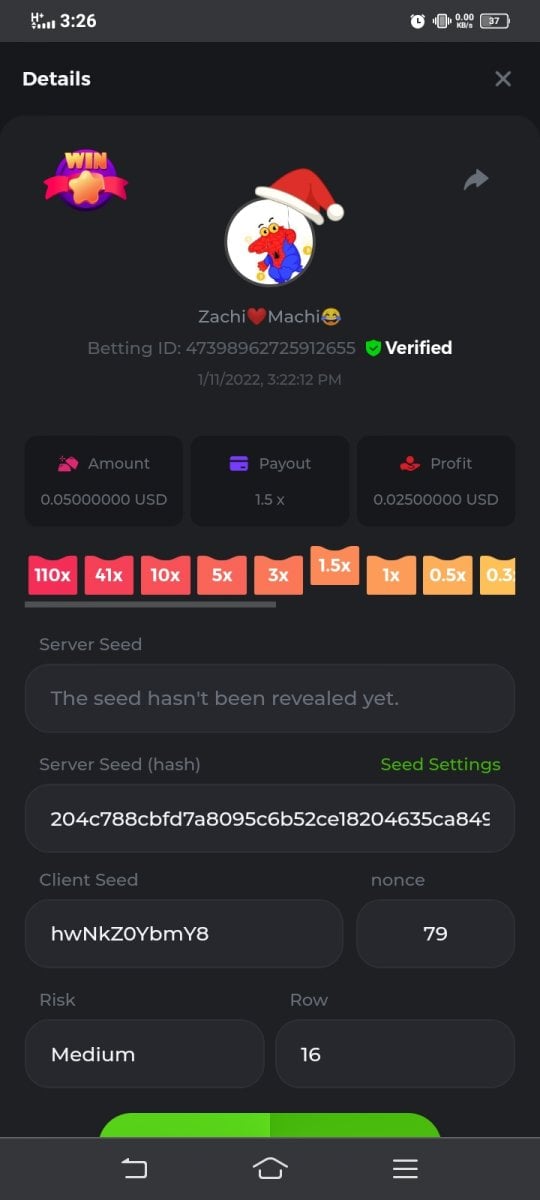
Task: Tap the share arrow icon
Action: [476, 179]
